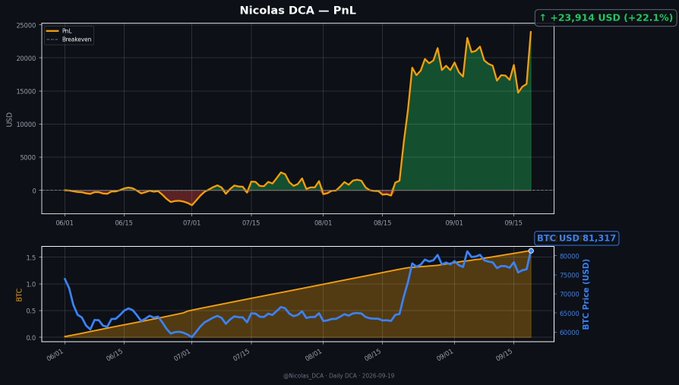Image resolution: width=679 pixels, height=385 pixels.
Task: Click the 07/15 date tick under the PnL chart
Action: (251, 223)
